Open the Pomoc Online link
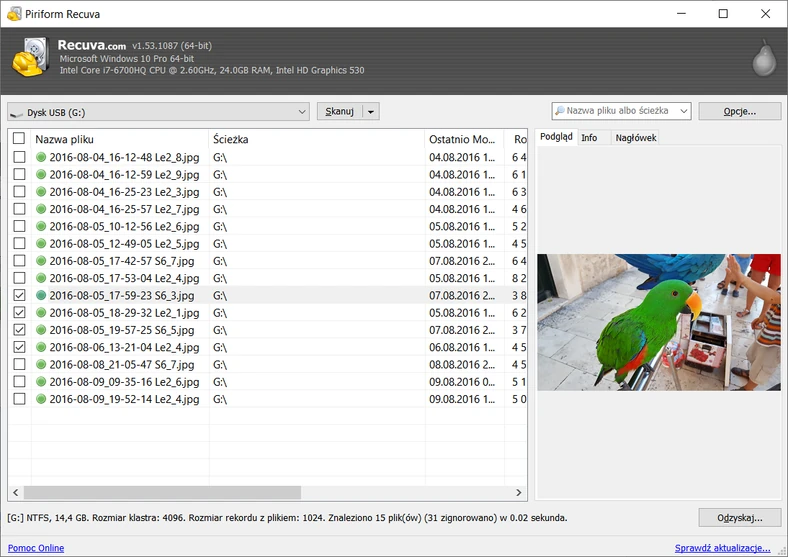The image size is (788, 557). [36, 547]
